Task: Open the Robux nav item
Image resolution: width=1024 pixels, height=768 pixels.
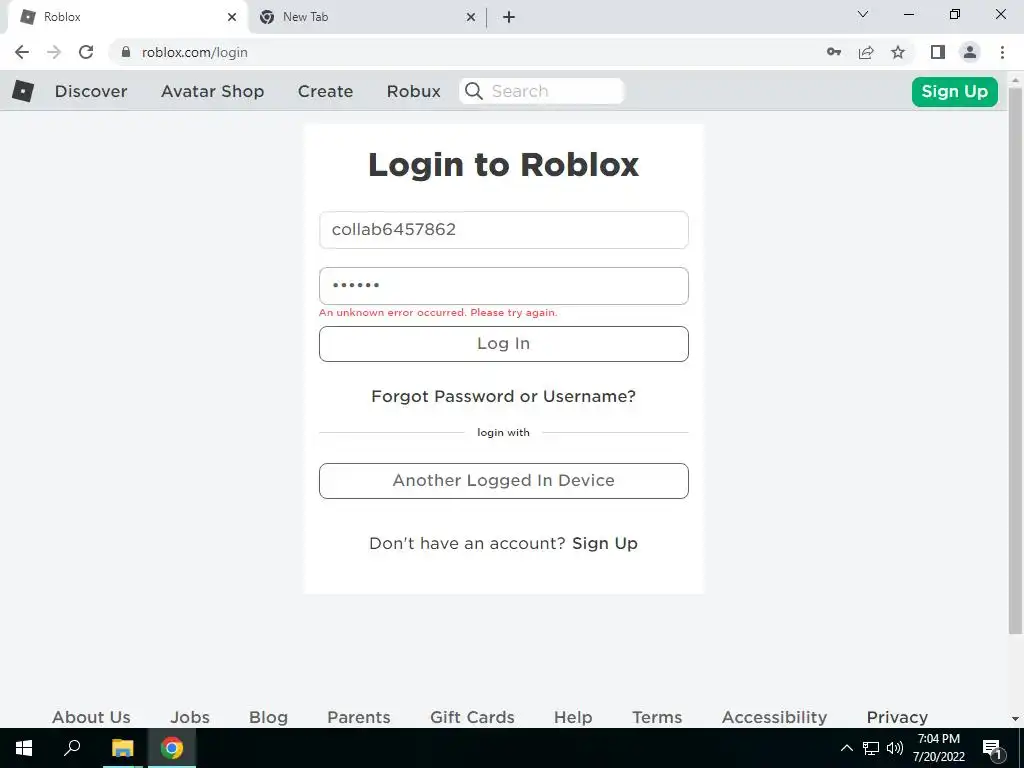Action: pyautogui.click(x=413, y=91)
